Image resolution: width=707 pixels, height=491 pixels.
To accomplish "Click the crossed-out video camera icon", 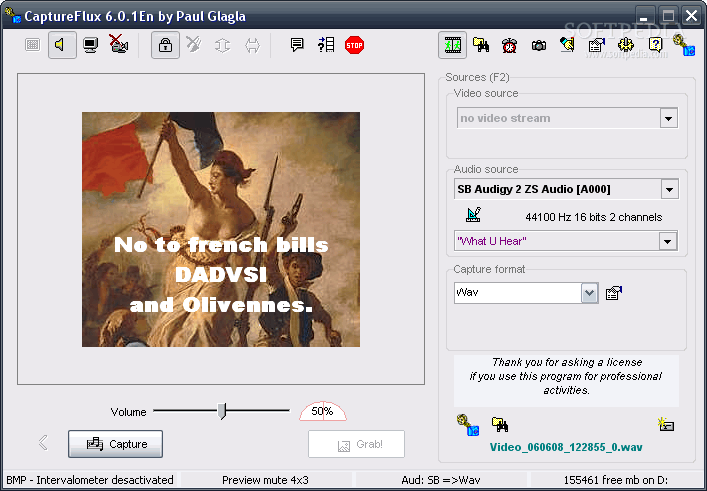I will 119,44.
